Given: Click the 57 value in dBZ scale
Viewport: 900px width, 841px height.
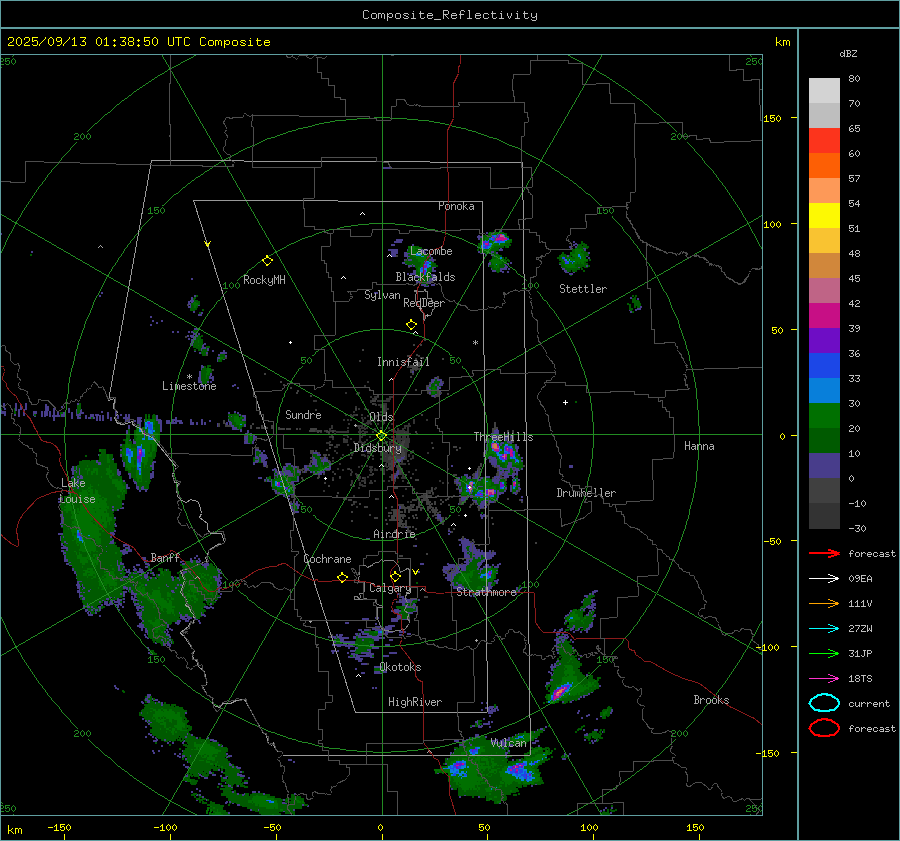Looking at the screenshot, I should click(854, 179).
